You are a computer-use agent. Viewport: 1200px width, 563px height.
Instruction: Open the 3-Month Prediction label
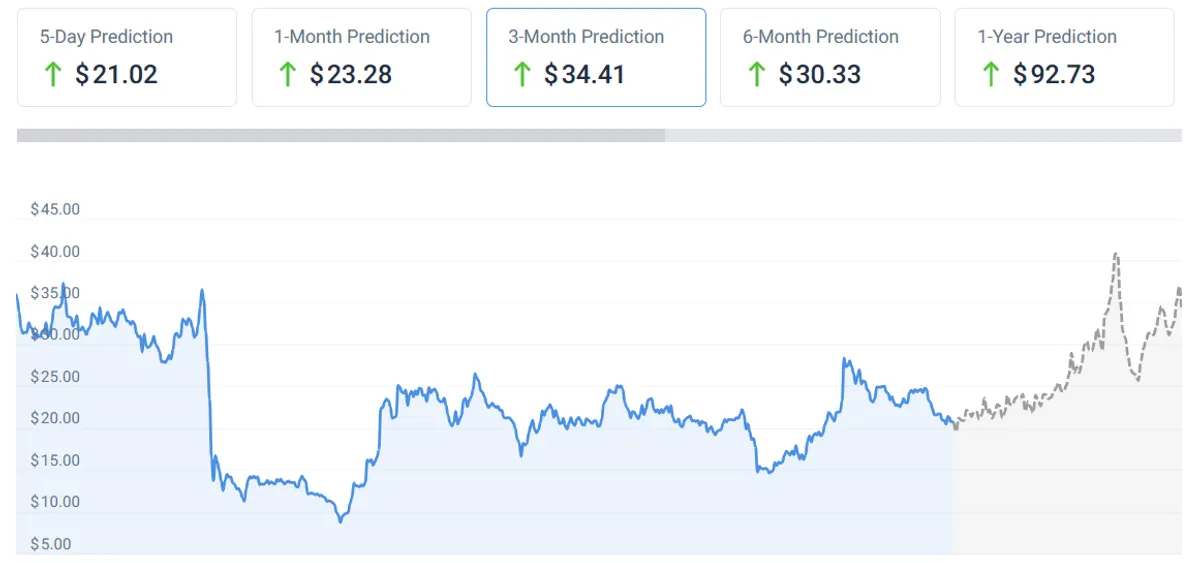pos(586,37)
